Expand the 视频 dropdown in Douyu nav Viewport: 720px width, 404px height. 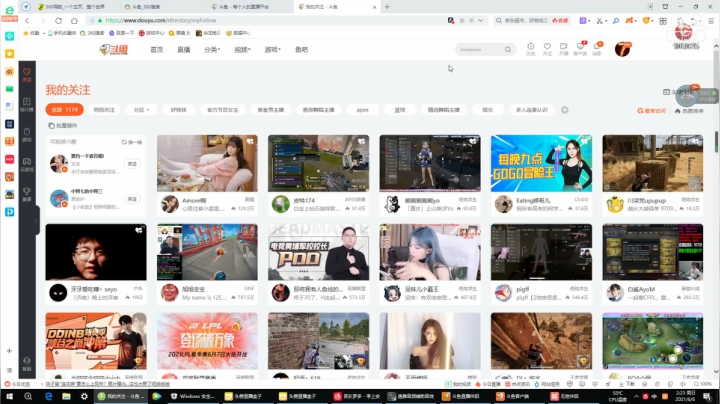tap(242, 50)
